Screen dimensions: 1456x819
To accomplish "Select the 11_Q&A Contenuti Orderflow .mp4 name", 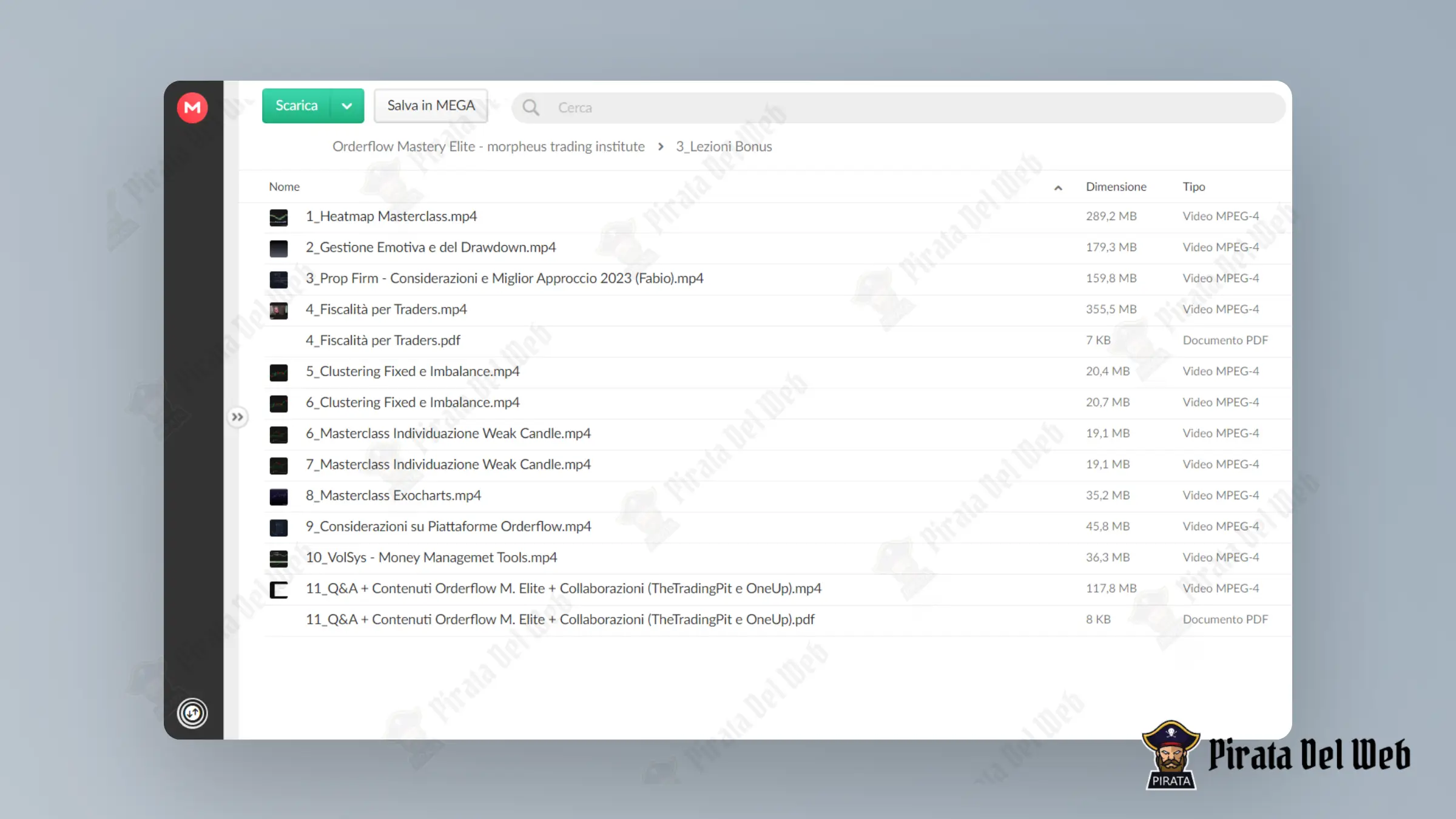I will (x=564, y=588).
